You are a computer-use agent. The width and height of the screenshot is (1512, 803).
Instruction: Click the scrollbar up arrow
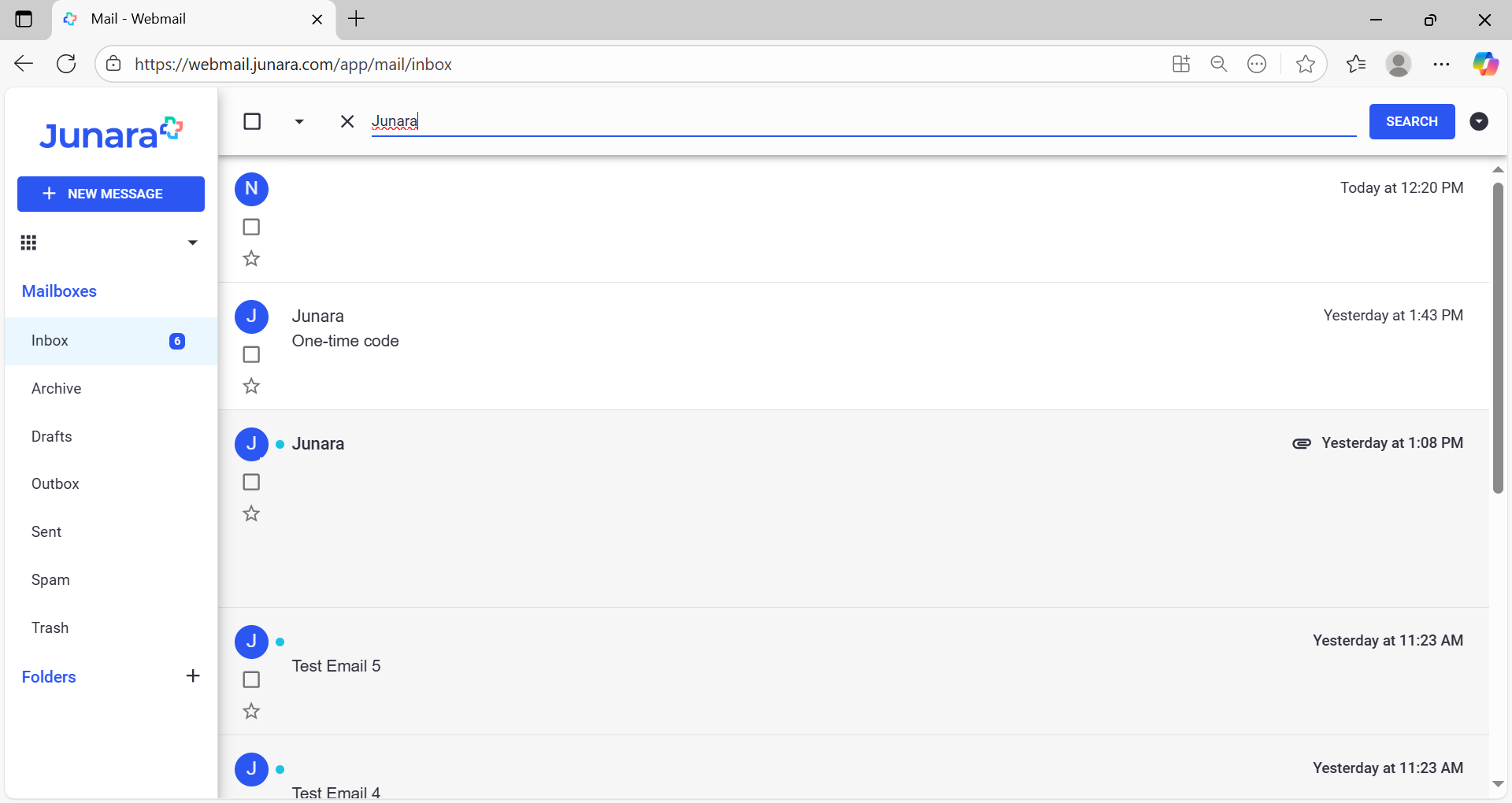(x=1498, y=170)
